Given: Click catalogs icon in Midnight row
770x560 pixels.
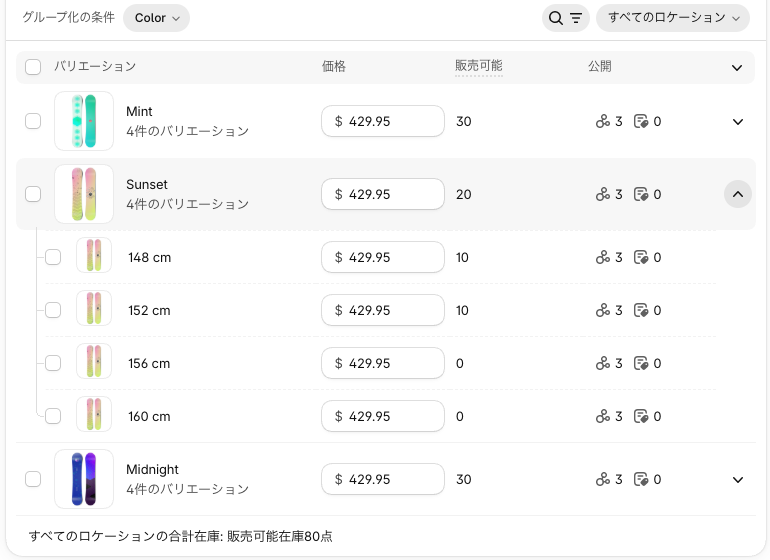Looking at the screenshot, I should (641, 479).
